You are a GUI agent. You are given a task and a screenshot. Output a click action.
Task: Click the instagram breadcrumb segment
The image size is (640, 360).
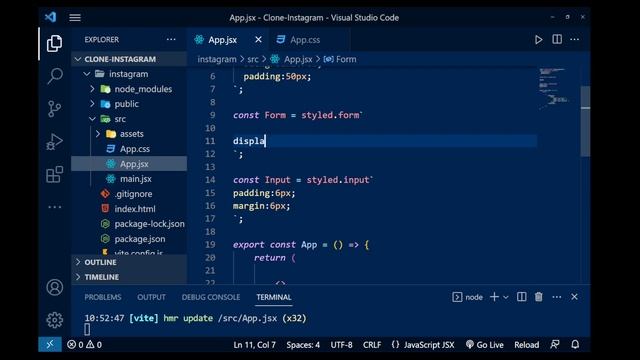pos(217,59)
